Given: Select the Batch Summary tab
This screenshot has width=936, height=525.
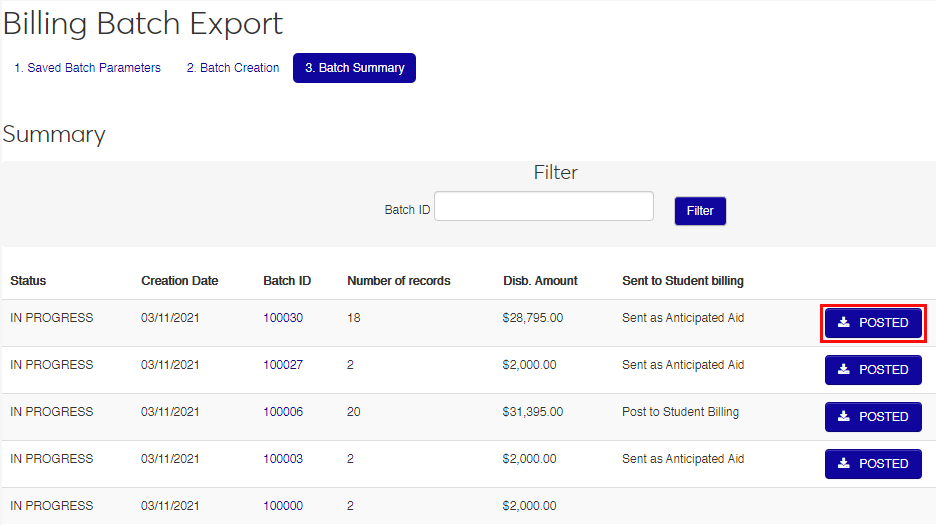Looking at the screenshot, I should click(354, 68).
